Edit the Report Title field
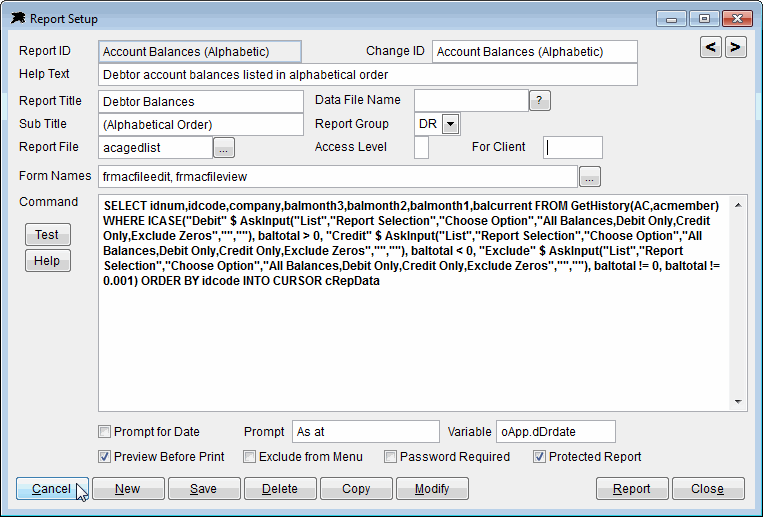763x517 pixels. 201,101
